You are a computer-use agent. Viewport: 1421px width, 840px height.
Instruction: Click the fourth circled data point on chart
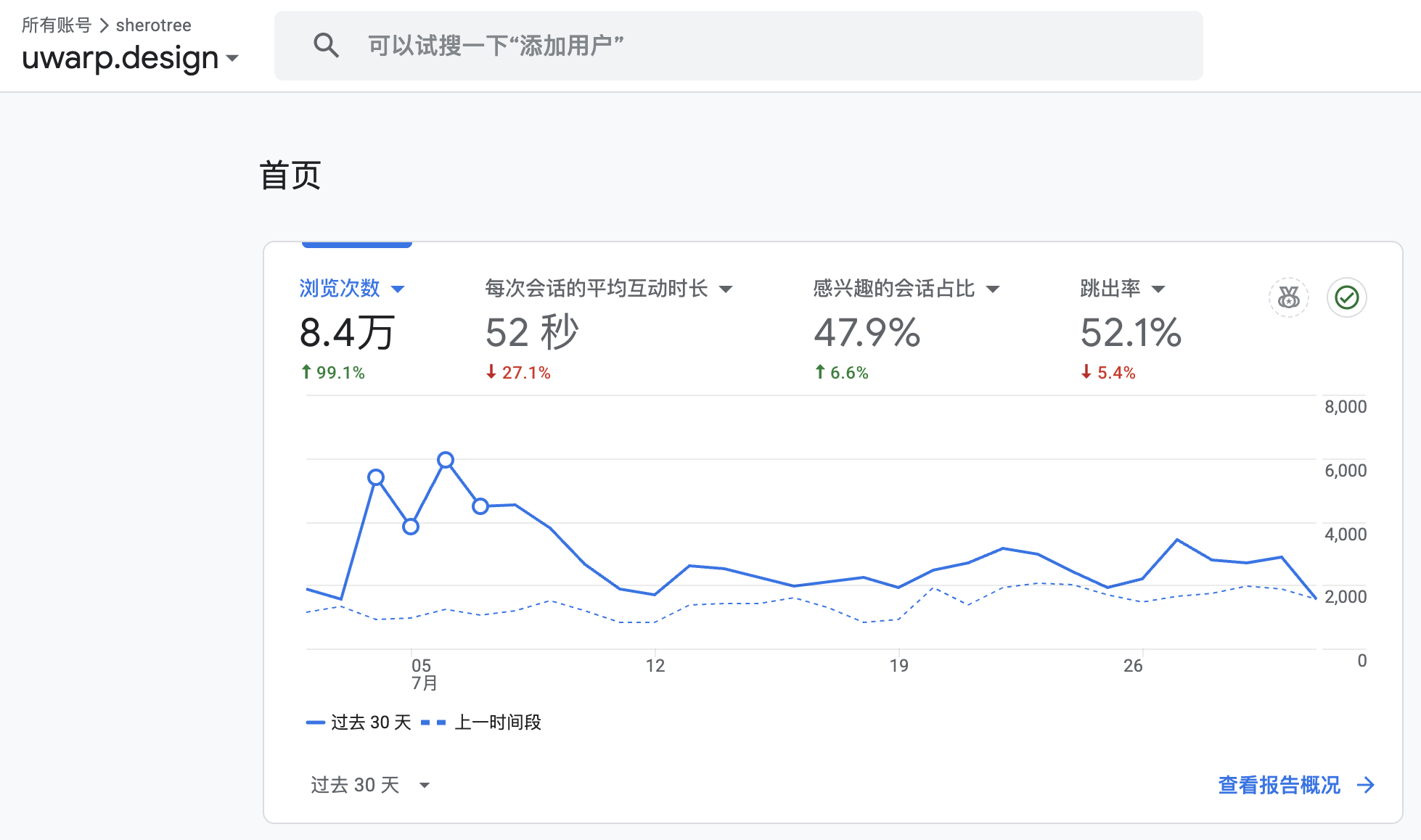[x=480, y=506]
